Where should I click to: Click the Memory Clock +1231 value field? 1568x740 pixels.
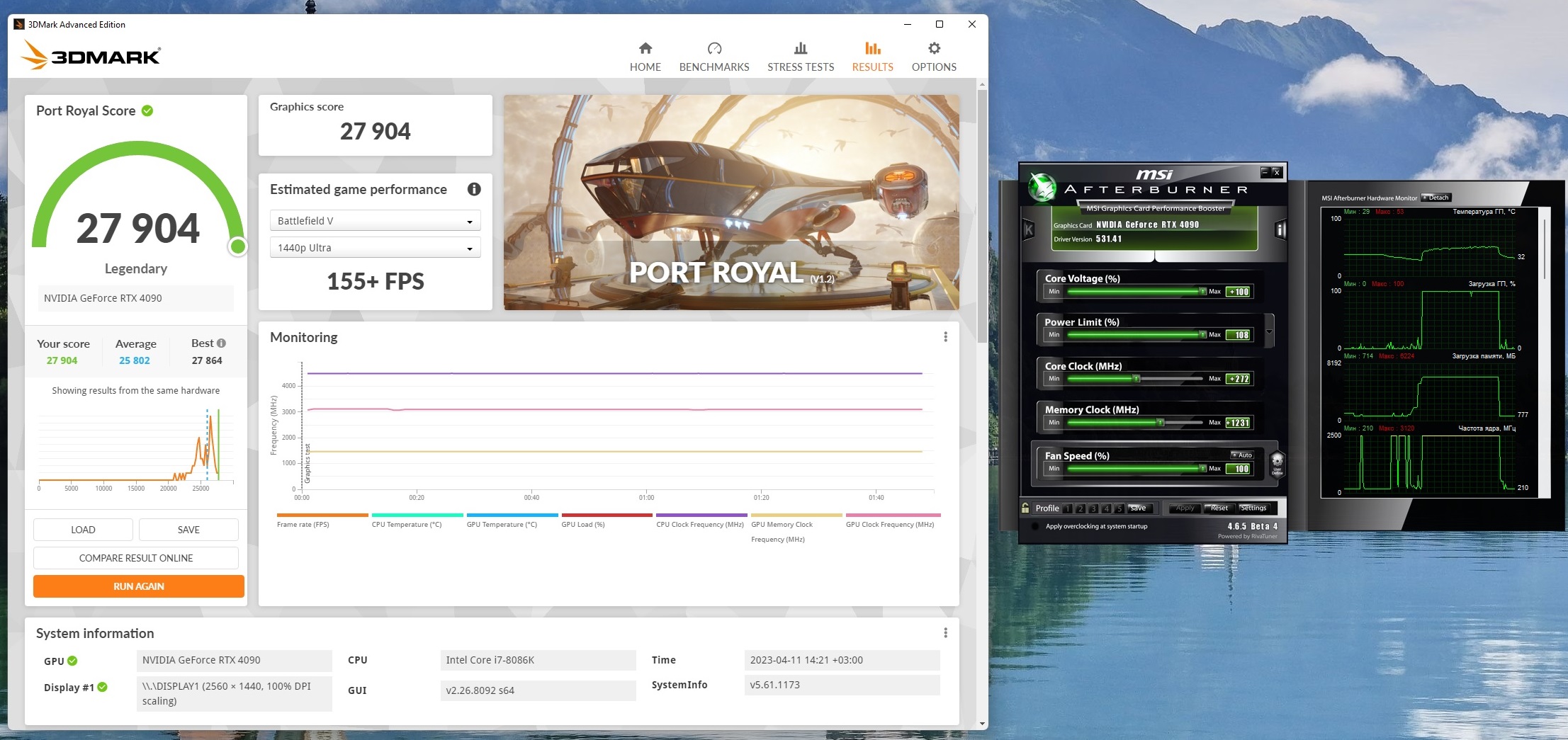(x=1239, y=423)
